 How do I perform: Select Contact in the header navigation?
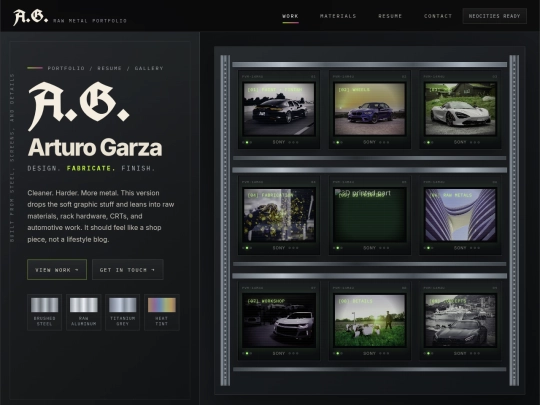[x=438, y=16]
